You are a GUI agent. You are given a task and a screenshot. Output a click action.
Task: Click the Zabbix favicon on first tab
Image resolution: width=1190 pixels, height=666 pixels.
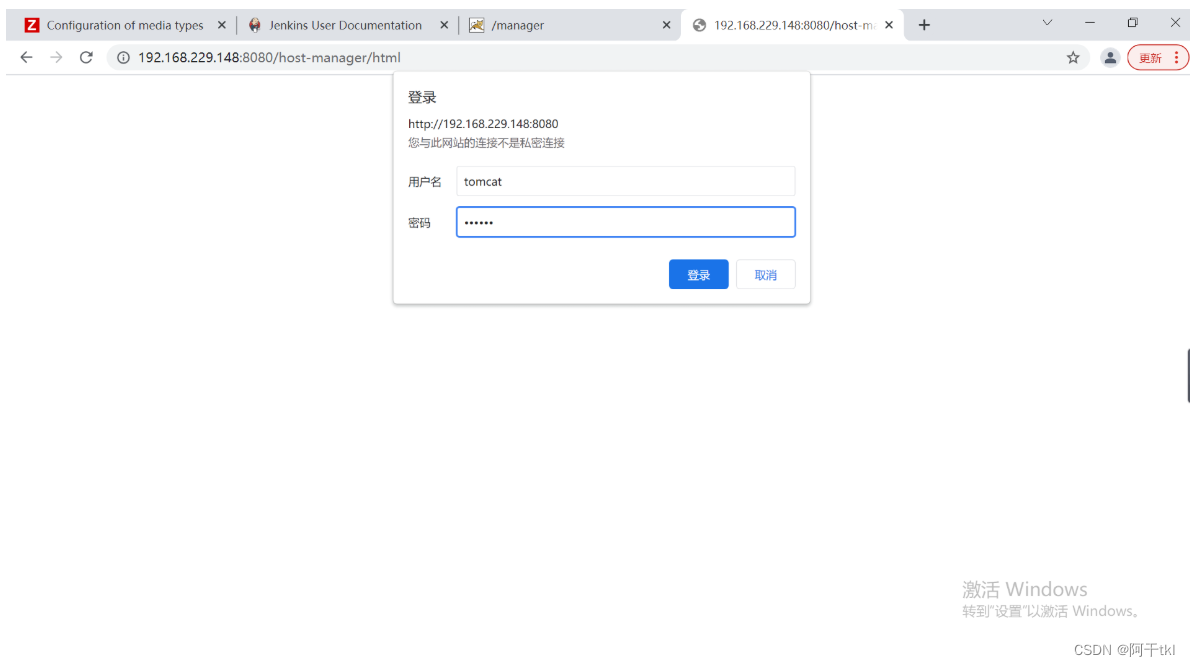(x=32, y=25)
